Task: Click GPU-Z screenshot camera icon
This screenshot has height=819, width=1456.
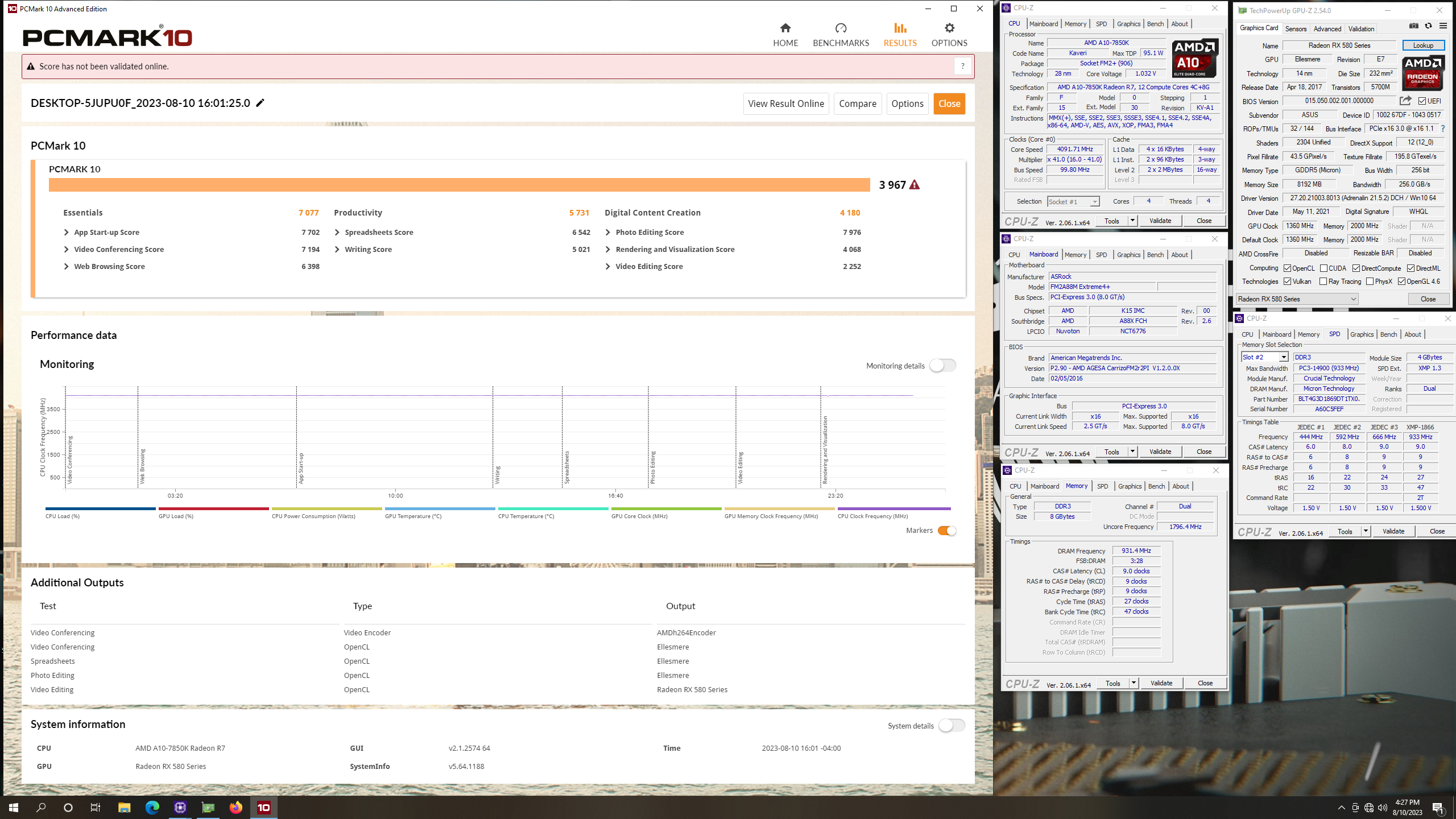Action: pos(1413,26)
